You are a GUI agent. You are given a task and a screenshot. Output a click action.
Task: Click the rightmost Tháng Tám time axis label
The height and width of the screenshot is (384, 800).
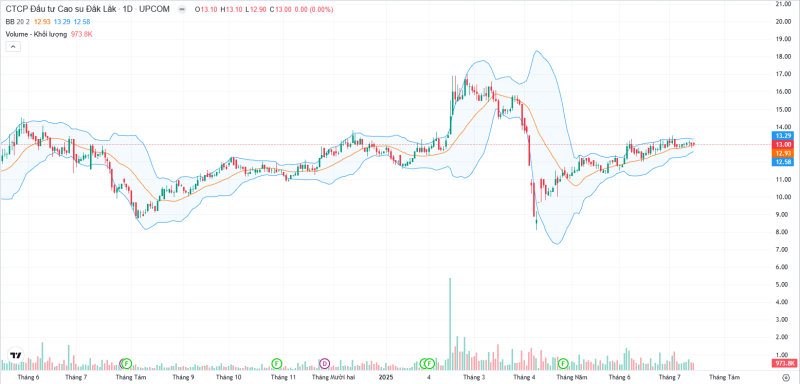coord(724,377)
